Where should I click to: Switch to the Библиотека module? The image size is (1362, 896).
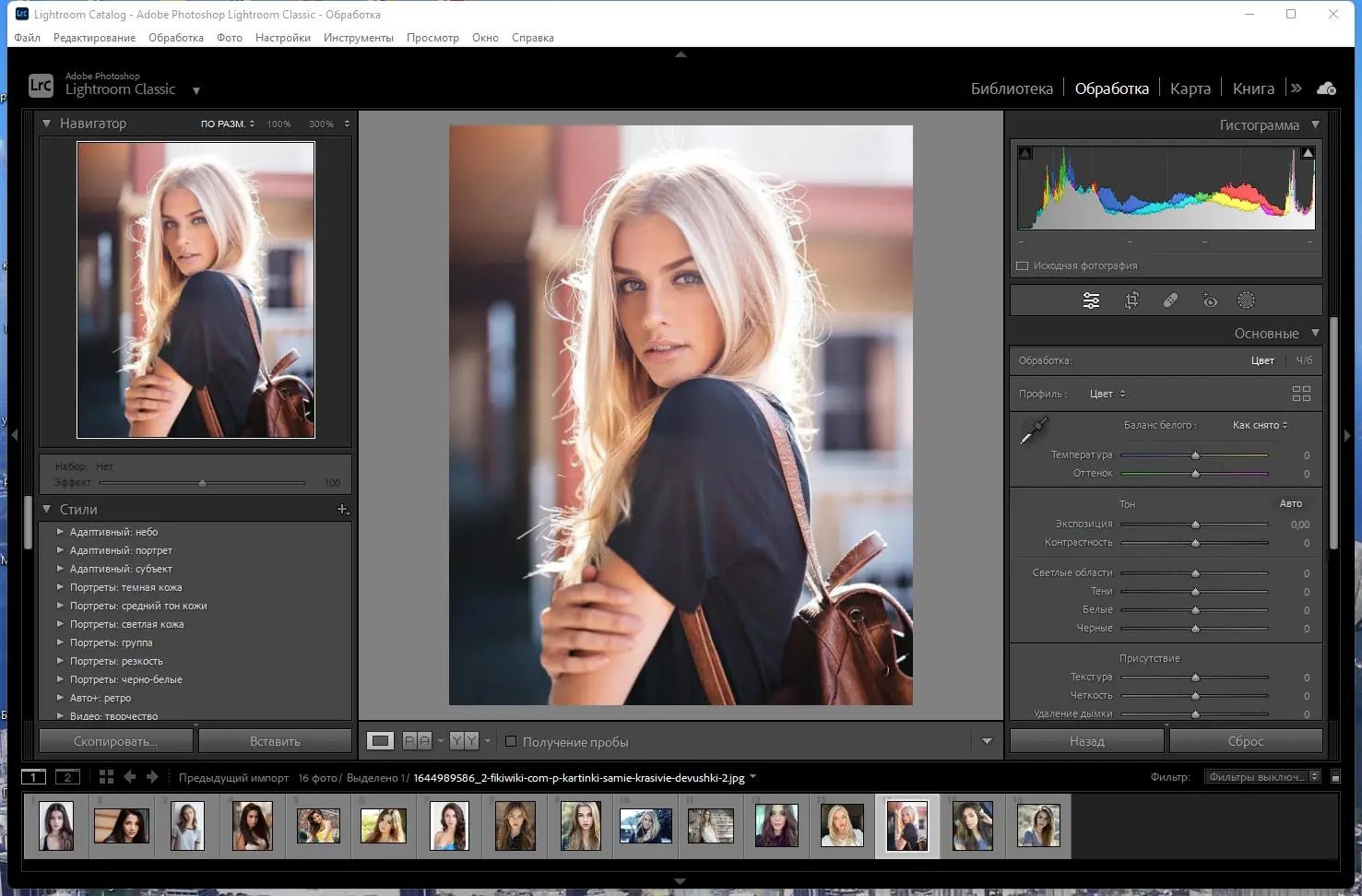(1012, 88)
